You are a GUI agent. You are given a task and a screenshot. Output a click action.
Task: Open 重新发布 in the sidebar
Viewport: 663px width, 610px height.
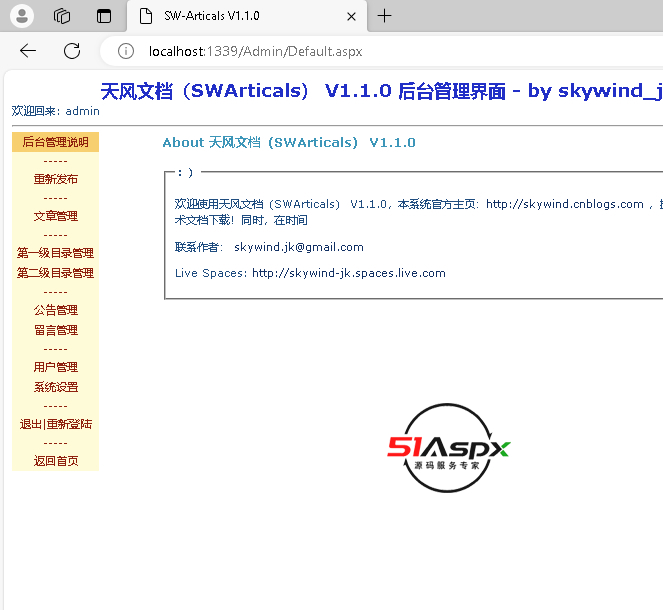pyautogui.click(x=55, y=179)
